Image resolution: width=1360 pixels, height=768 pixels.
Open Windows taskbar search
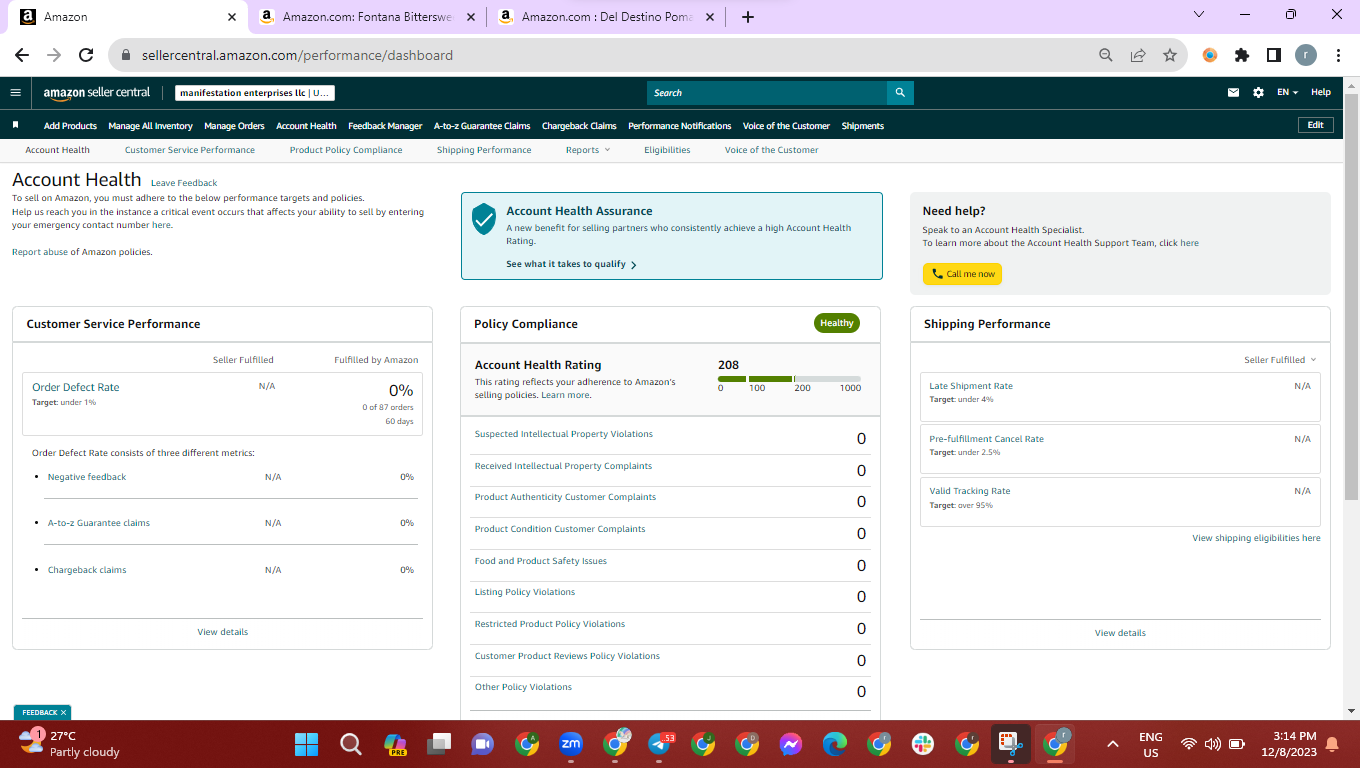coord(350,744)
